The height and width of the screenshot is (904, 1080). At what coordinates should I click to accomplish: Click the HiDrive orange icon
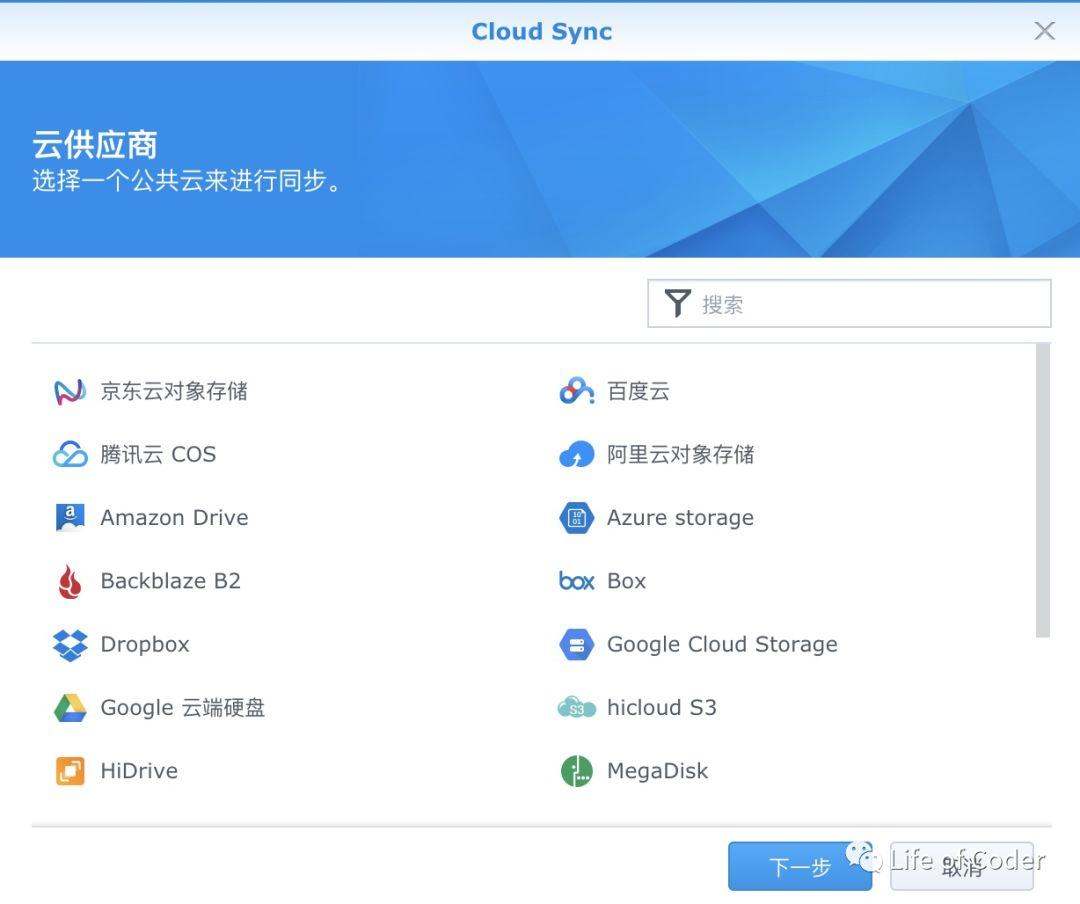coord(70,771)
